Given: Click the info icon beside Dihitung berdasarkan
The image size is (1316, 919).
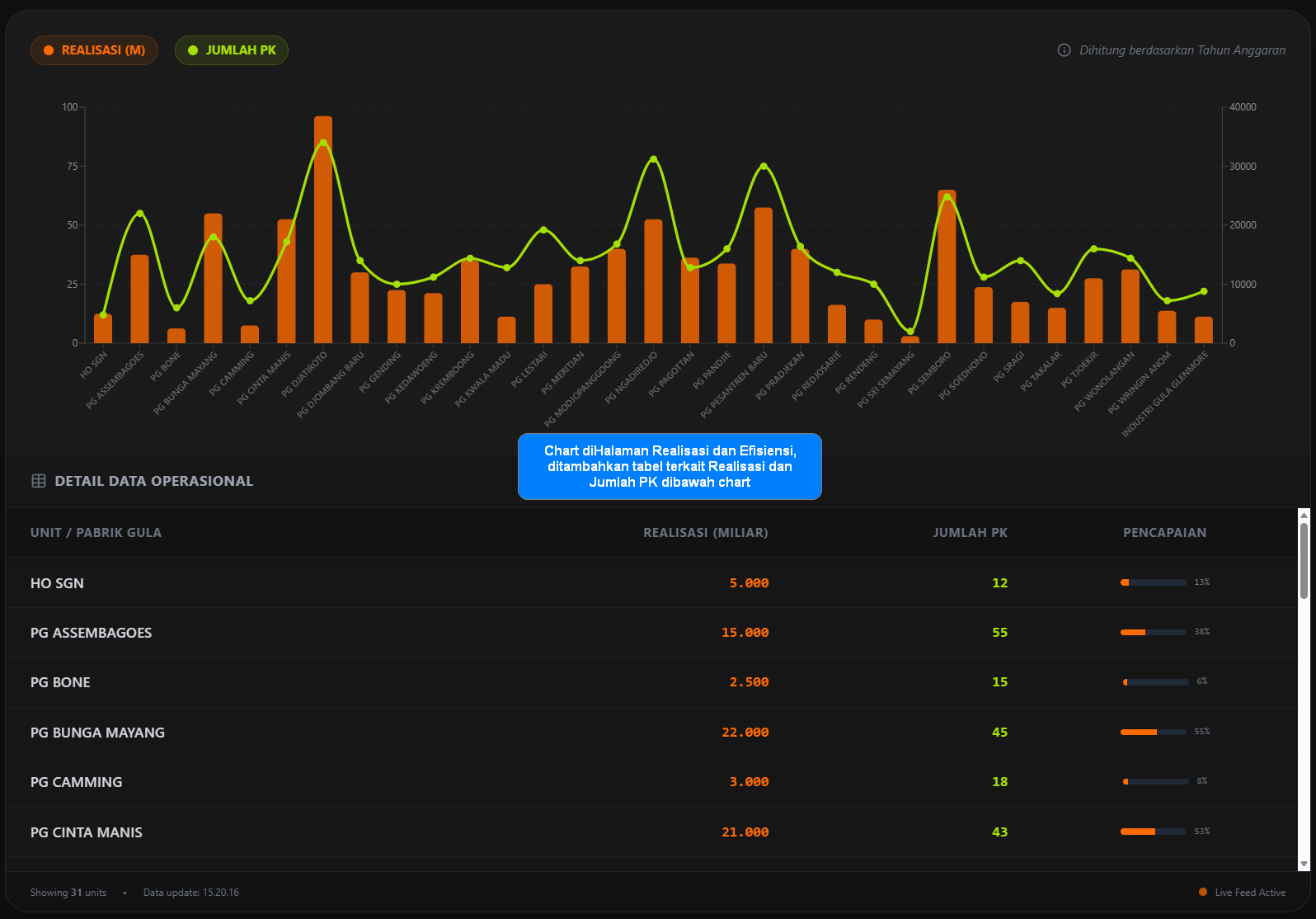Looking at the screenshot, I should 1064,50.
